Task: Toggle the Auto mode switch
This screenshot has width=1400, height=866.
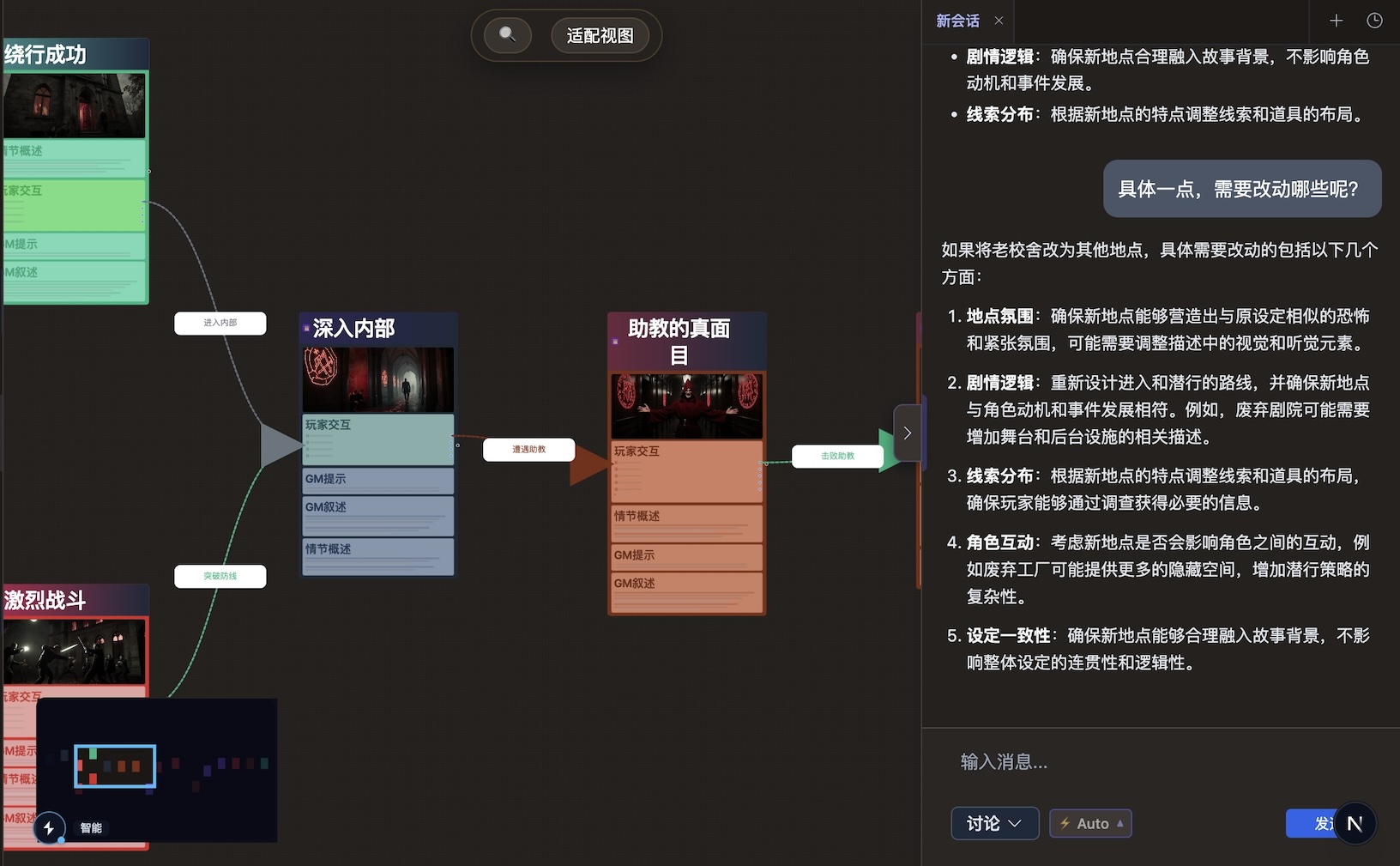Action: click(x=1090, y=823)
